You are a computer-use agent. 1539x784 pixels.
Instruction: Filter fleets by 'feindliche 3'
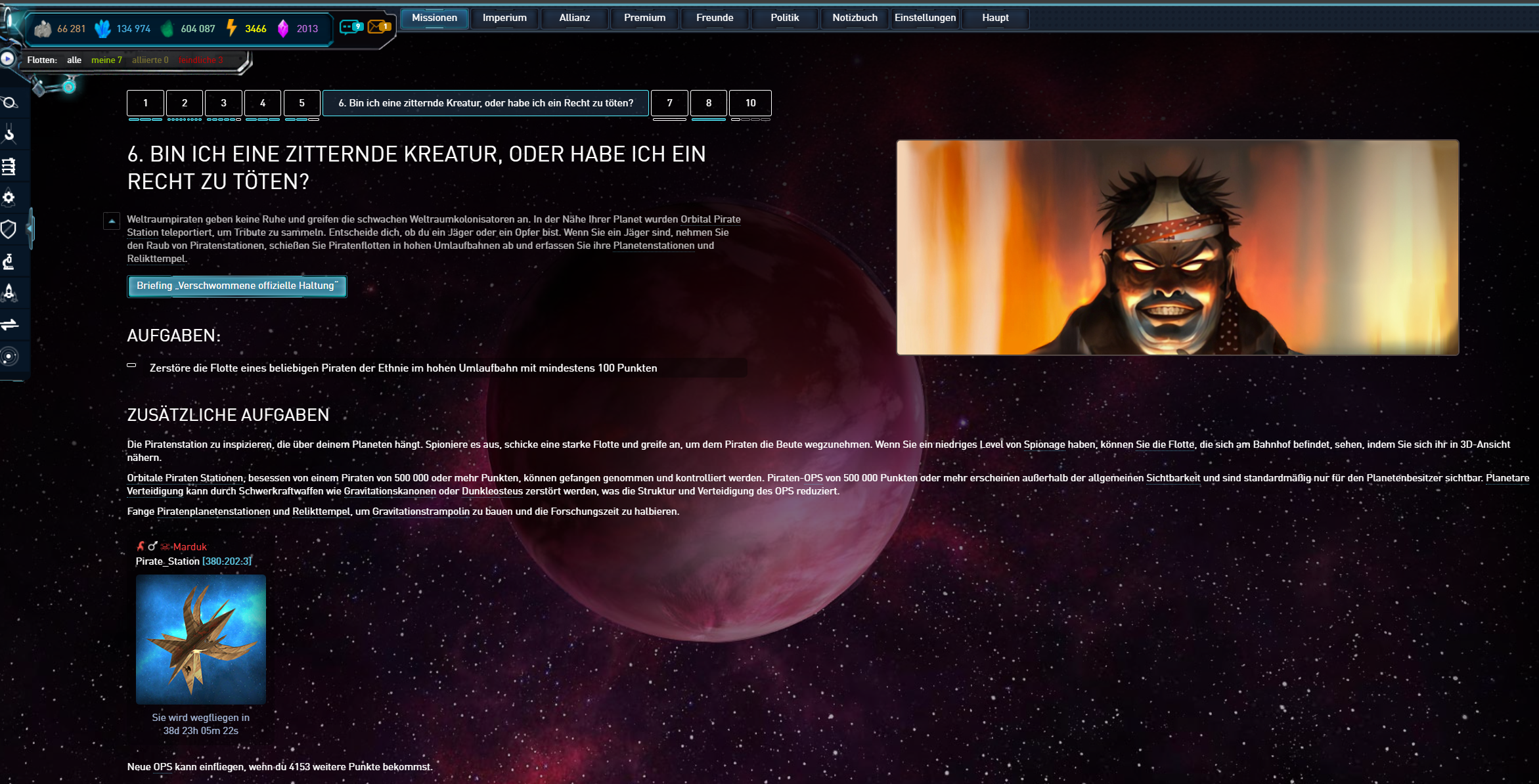(200, 60)
